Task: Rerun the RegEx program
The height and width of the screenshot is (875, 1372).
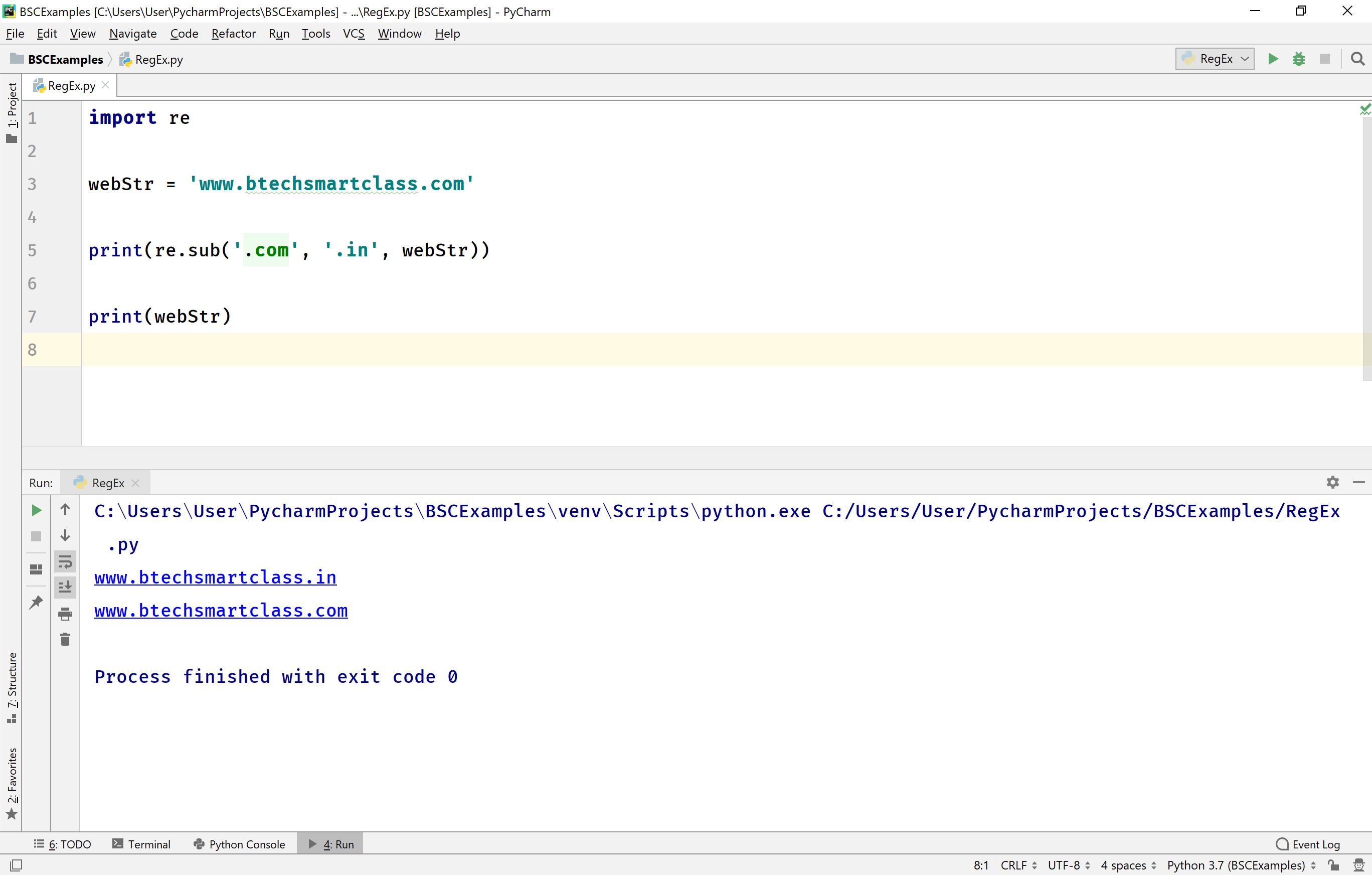Action: tap(36, 511)
